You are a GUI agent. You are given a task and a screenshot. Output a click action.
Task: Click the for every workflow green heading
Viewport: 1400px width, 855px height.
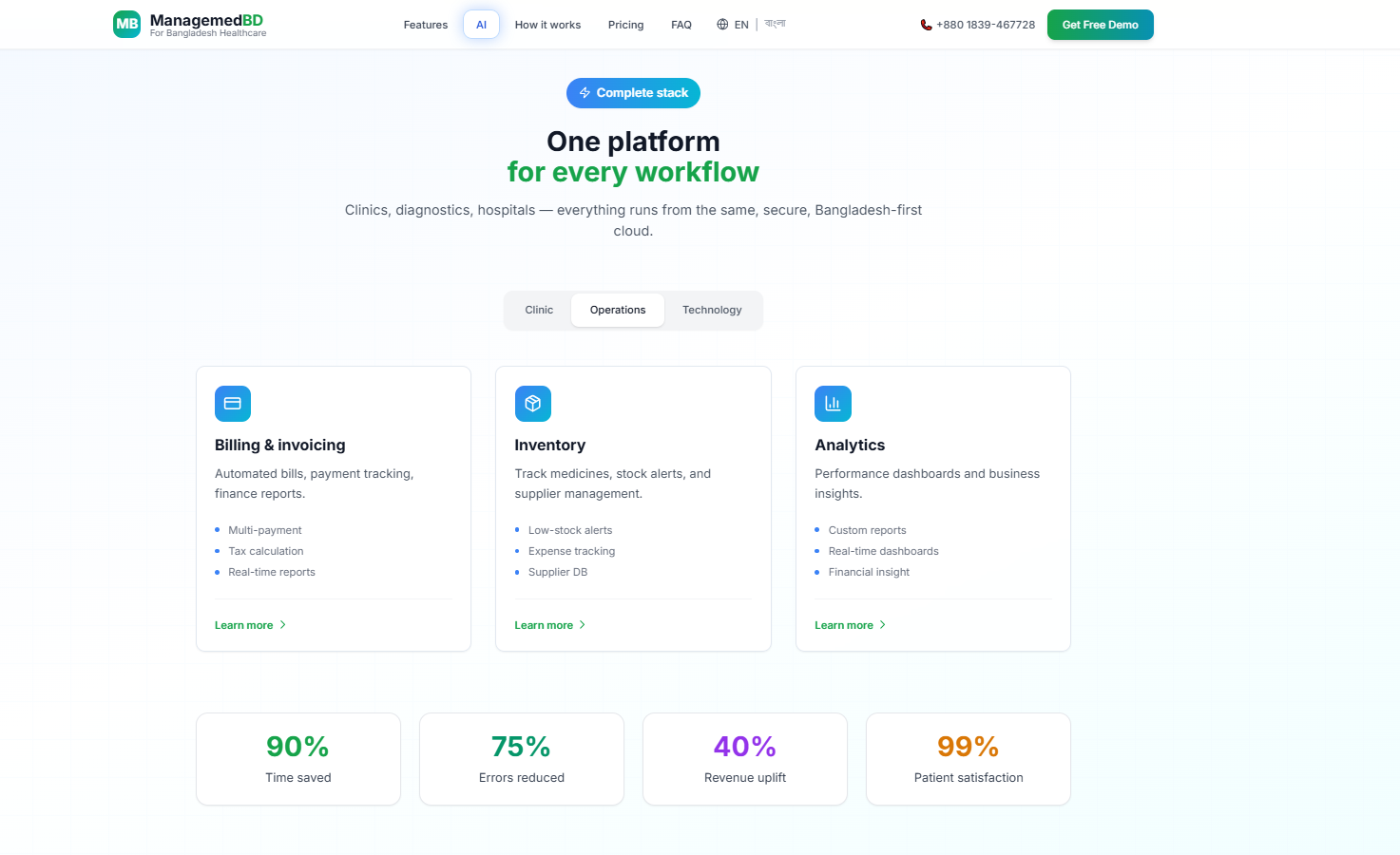coord(633,172)
